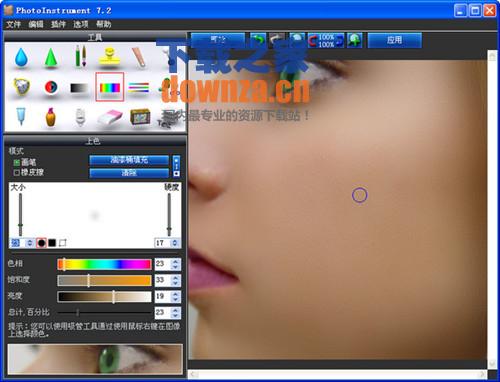The image size is (500, 382).
Task: Click the rainbow hue slider bar
Action: (104, 264)
